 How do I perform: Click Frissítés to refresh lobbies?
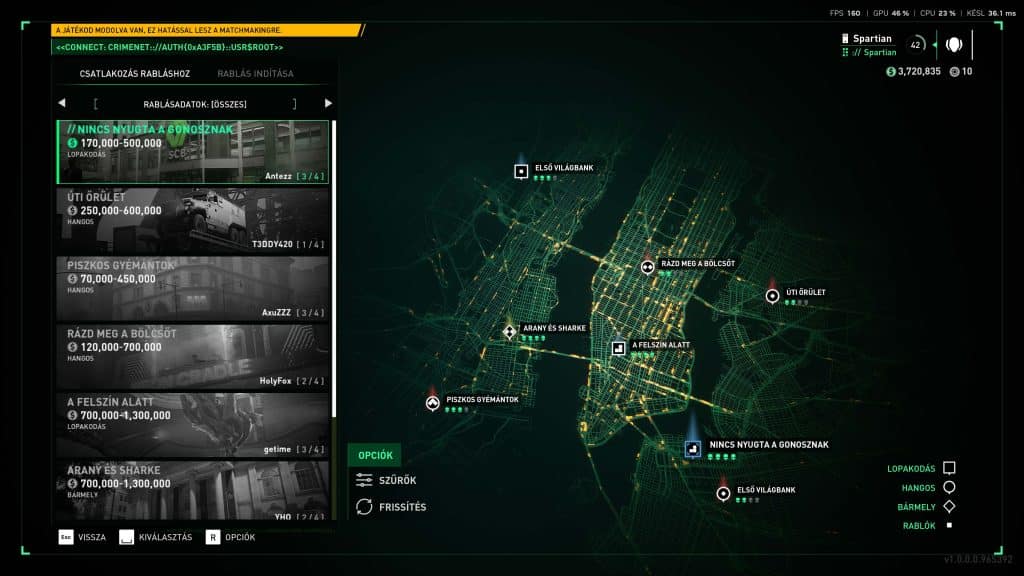pos(391,507)
